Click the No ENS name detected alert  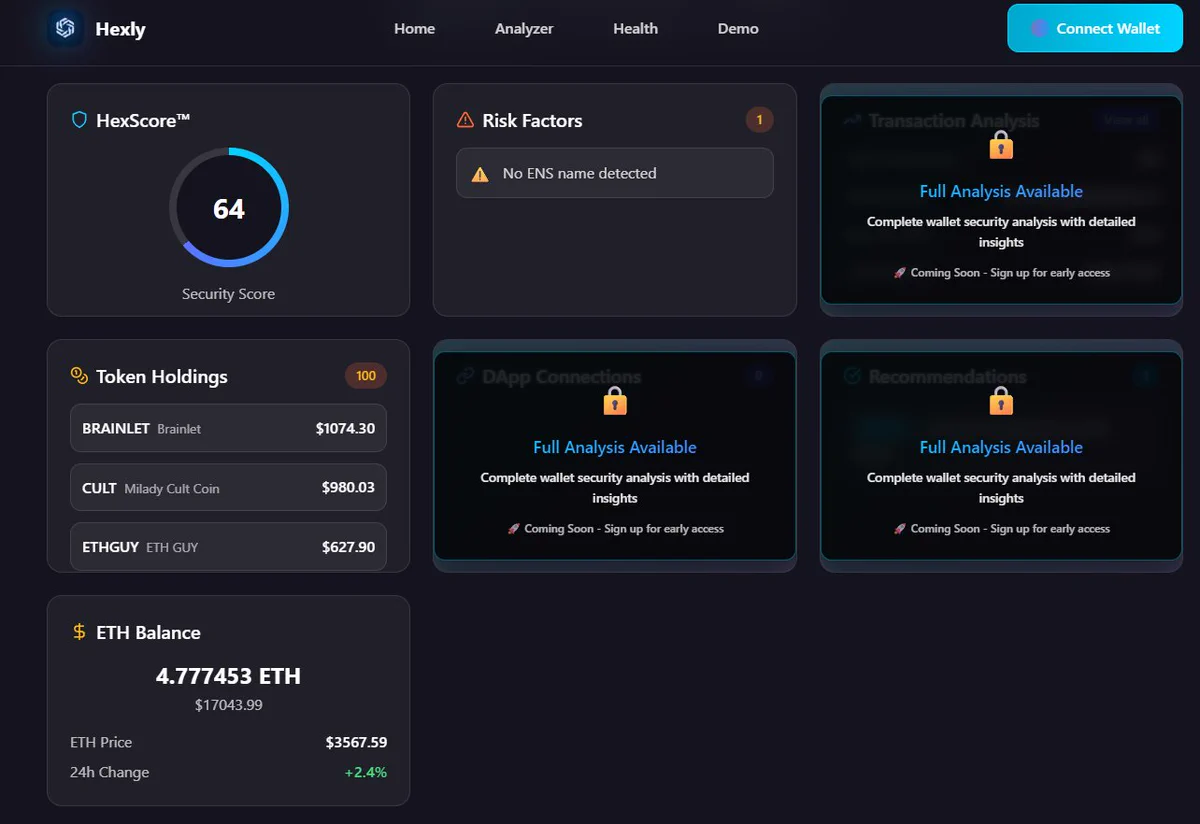click(x=615, y=173)
